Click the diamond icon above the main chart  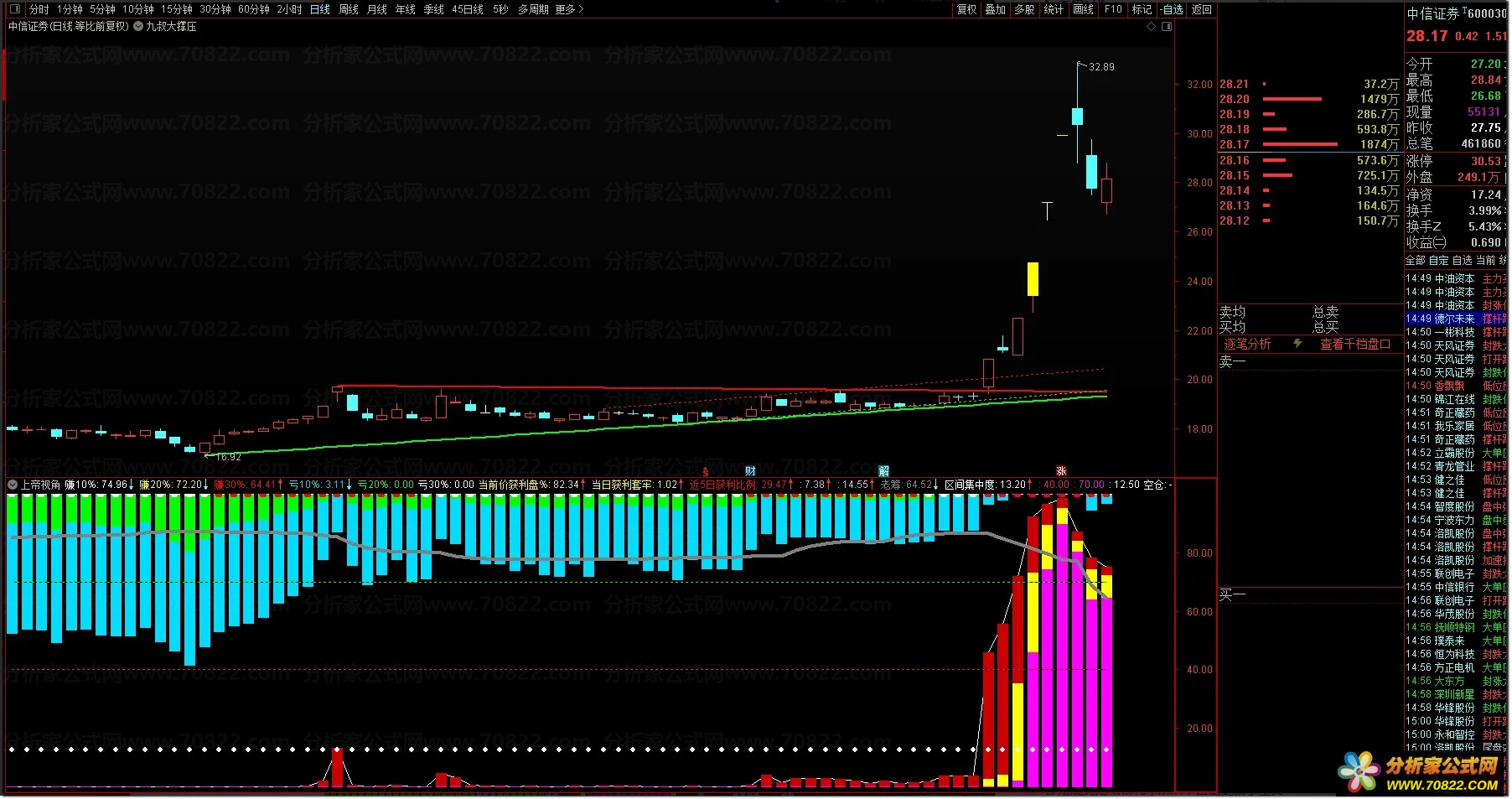click(x=1152, y=26)
